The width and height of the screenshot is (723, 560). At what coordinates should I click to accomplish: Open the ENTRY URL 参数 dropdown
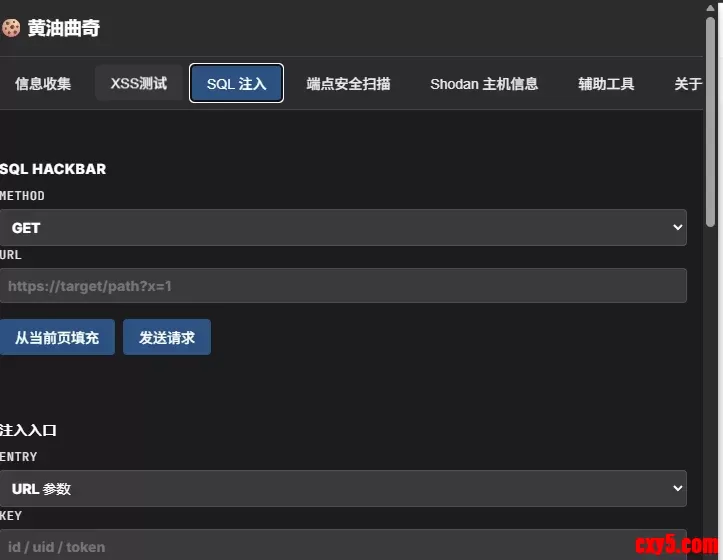click(x=343, y=489)
